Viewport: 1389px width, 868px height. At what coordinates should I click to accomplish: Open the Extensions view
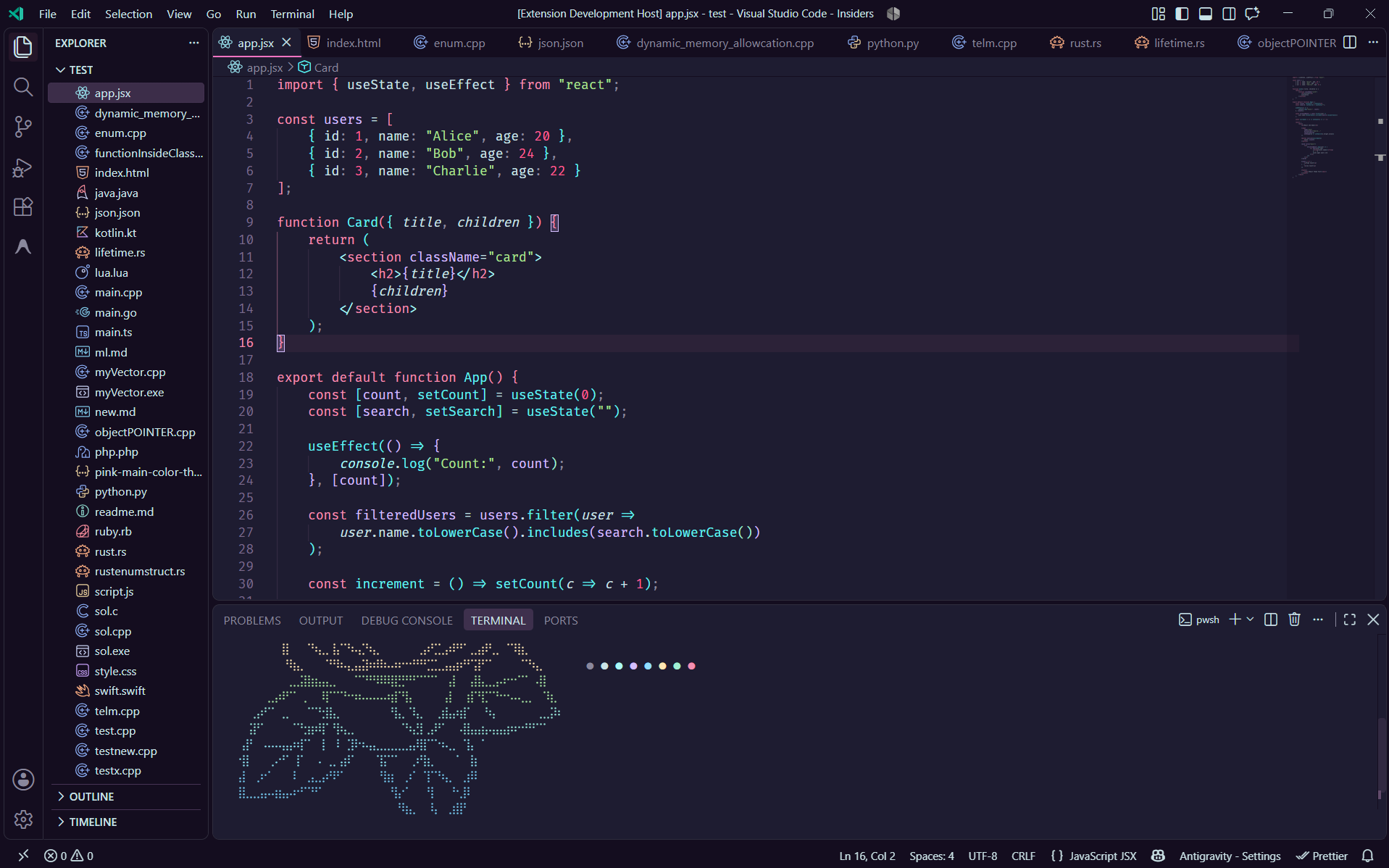pos(23,207)
